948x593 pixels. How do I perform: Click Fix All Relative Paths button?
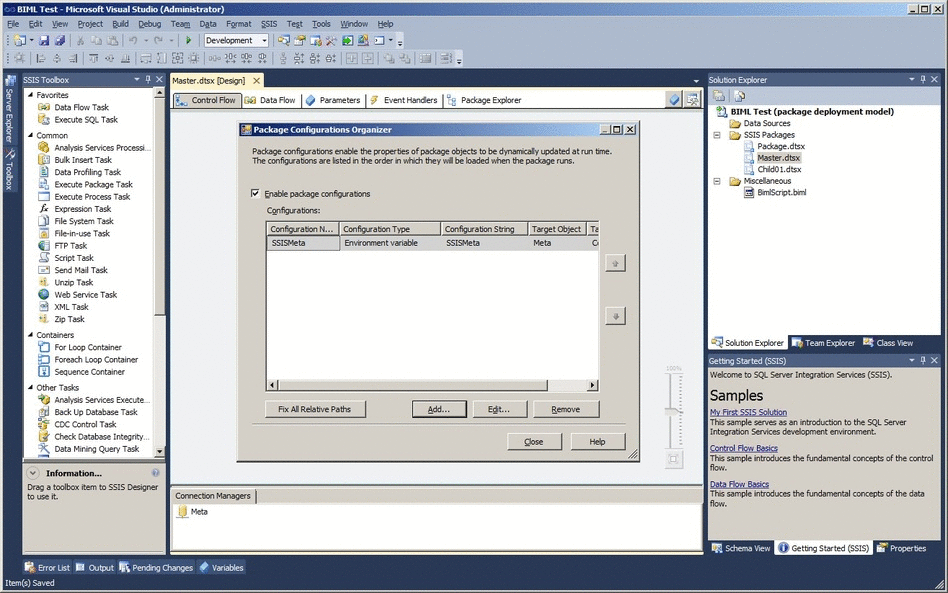pos(315,409)
